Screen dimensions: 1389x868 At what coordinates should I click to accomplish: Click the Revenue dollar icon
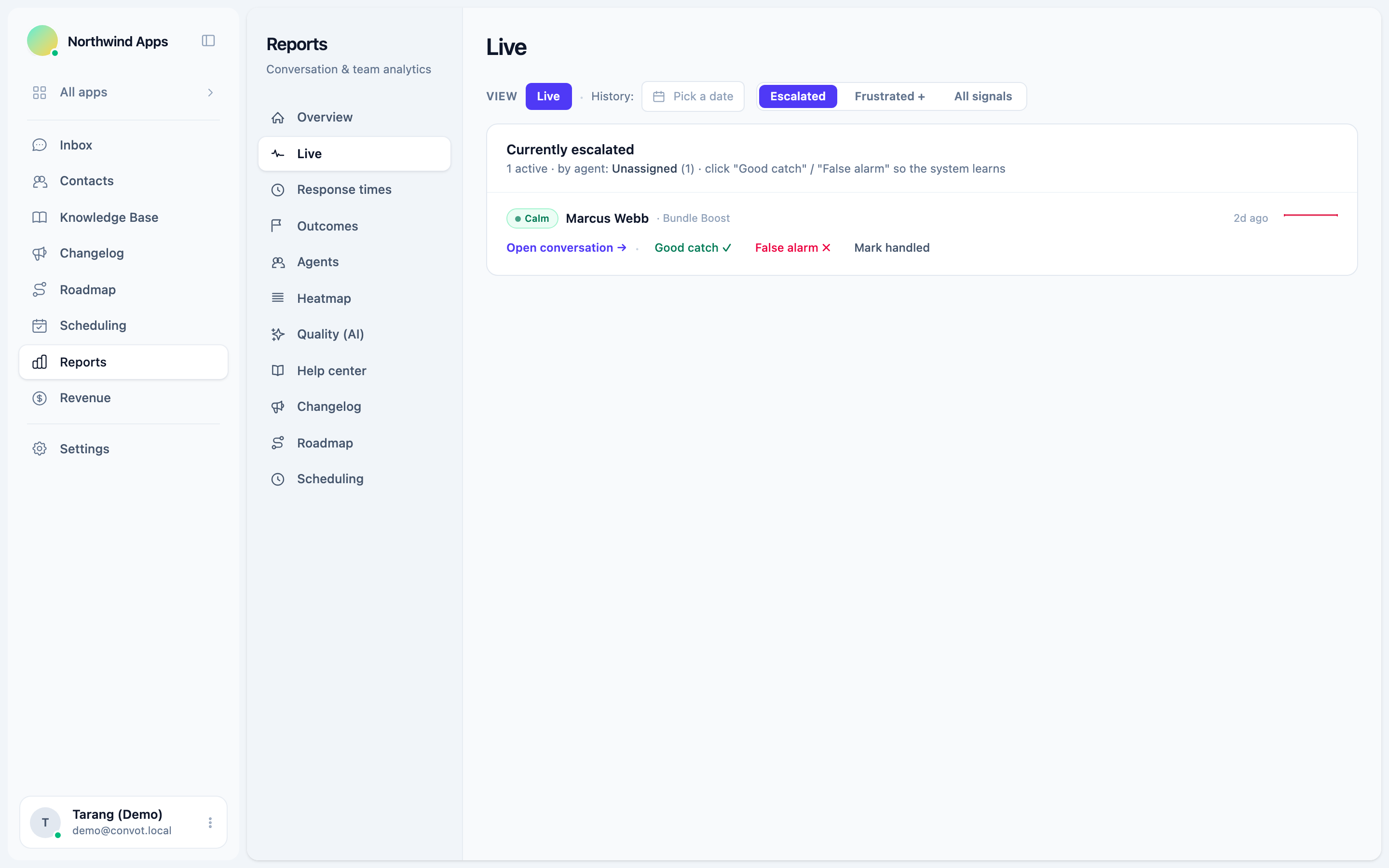(40, 398)
